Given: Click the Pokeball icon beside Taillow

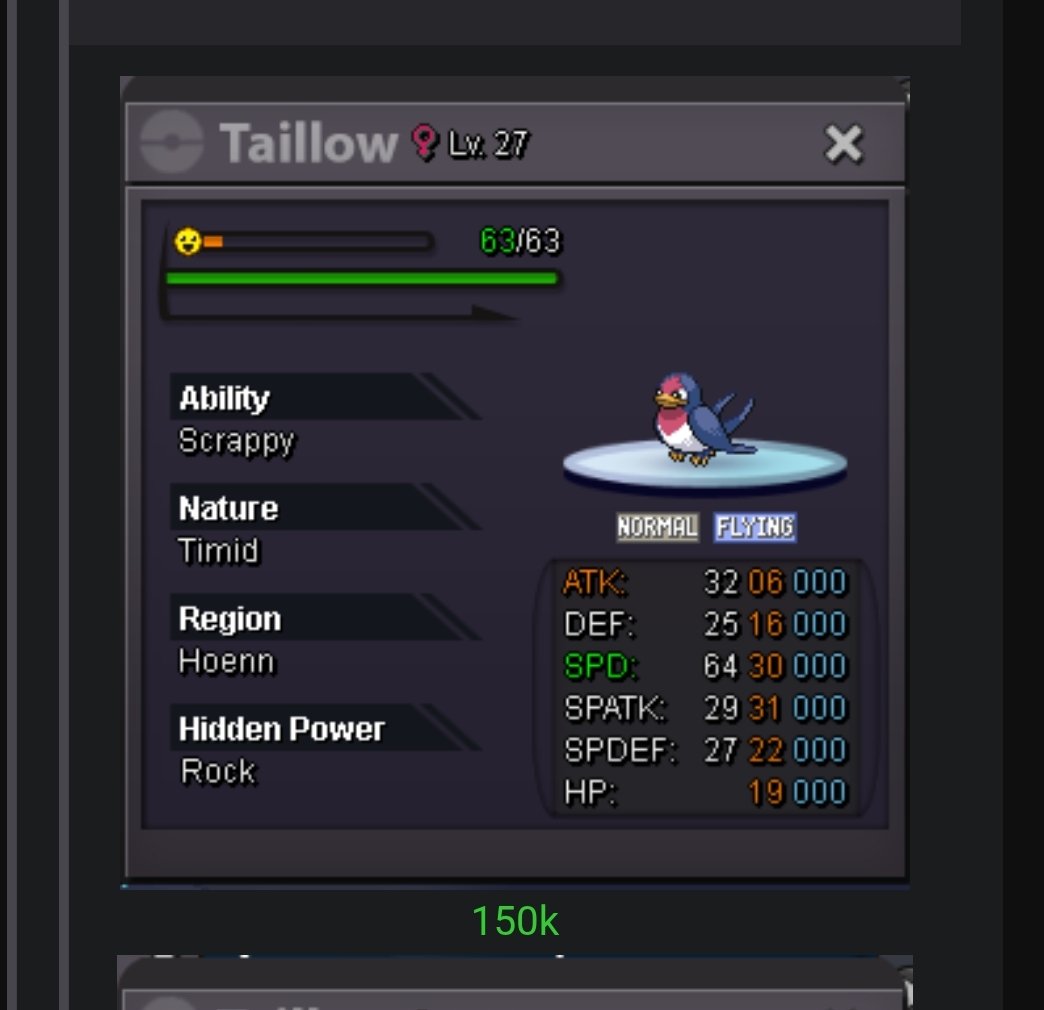Looking at the screenshot, I should point(172,142).
